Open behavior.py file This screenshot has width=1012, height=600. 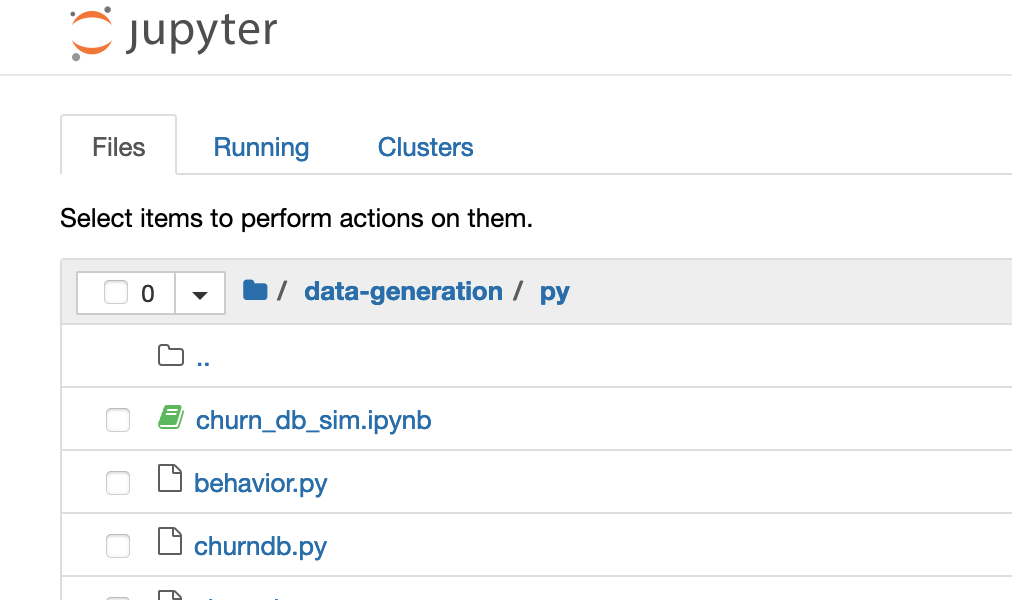pos(261,483)
